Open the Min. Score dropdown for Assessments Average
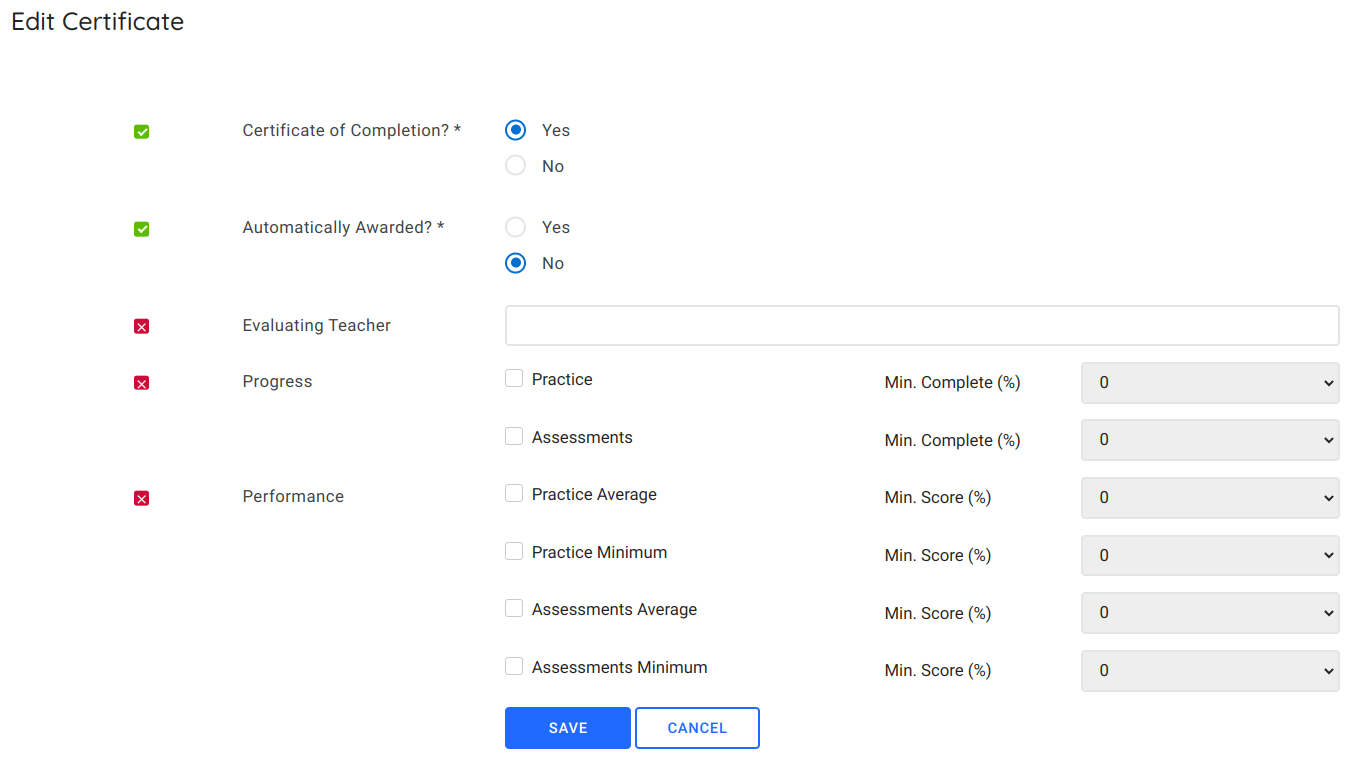 (1209, 612)
